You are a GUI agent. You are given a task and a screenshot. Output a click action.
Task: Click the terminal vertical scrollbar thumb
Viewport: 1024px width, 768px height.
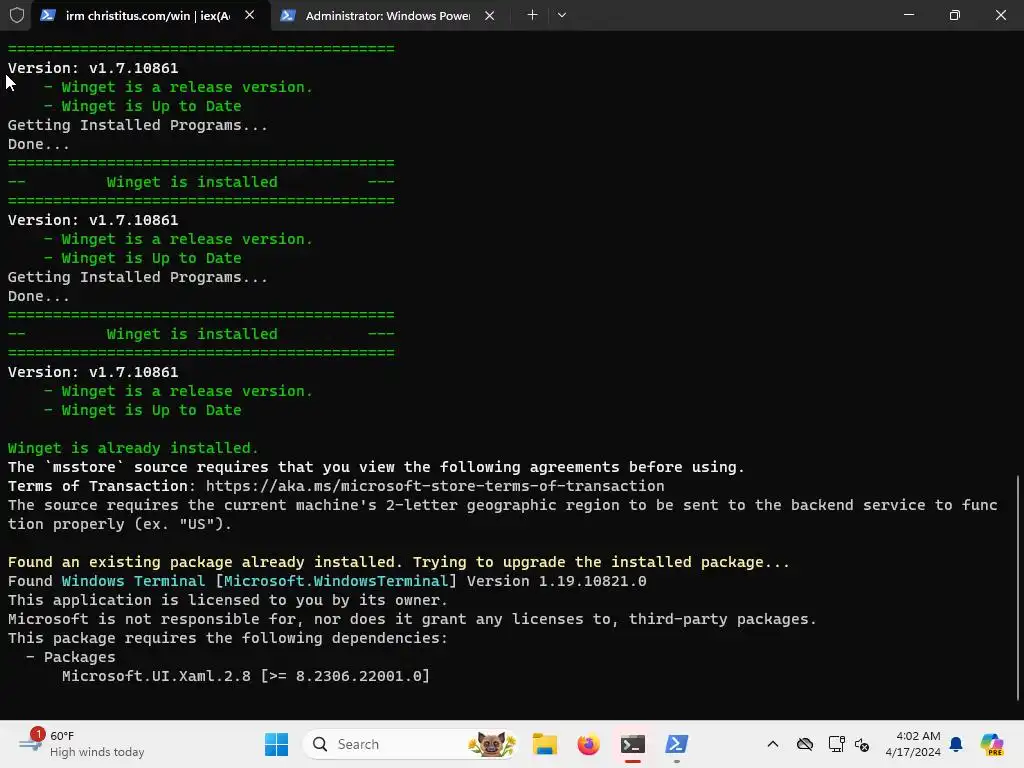pyautogui.click(x=1018, y=587)
